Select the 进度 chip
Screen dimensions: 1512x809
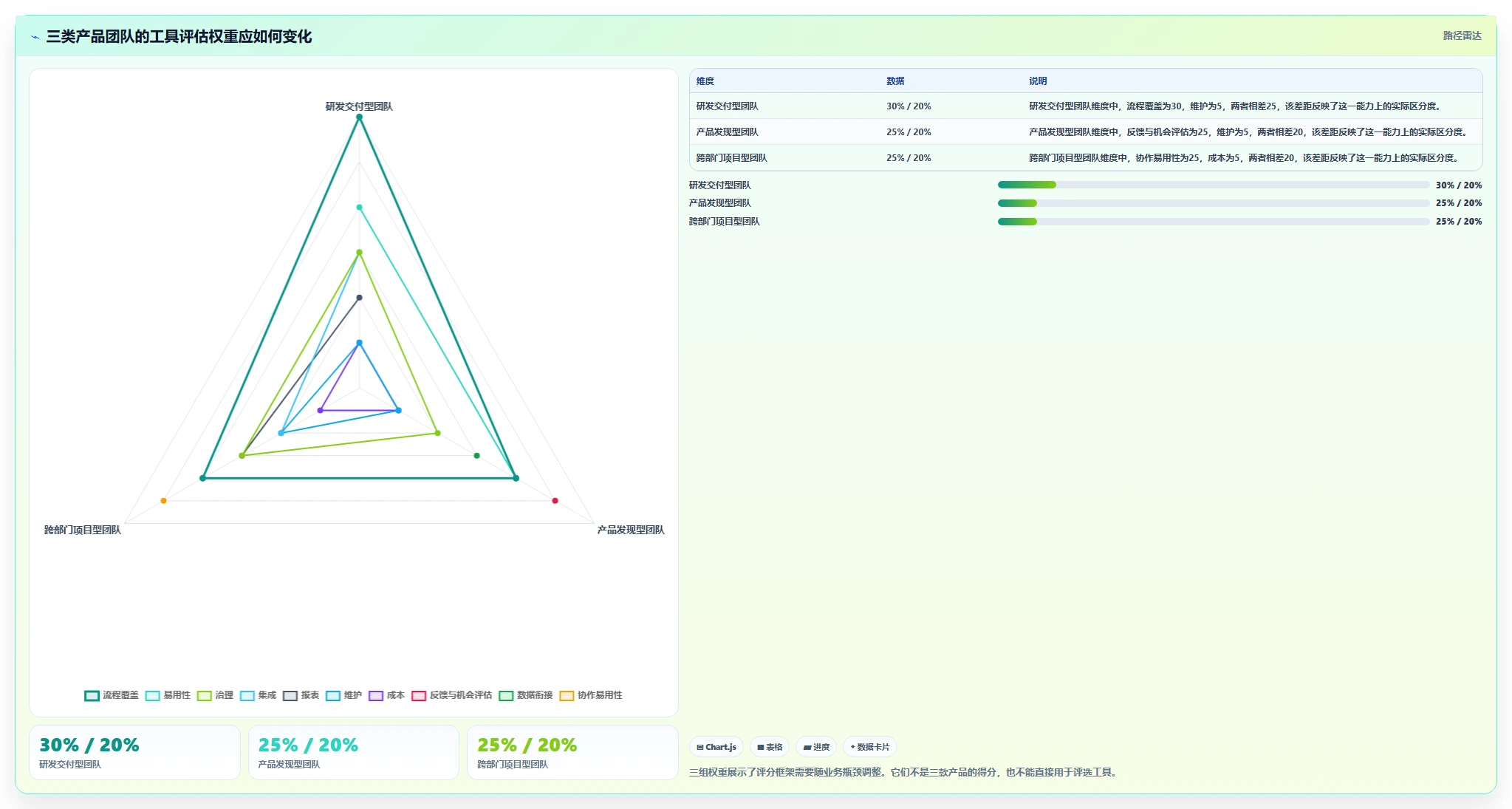tap(816, 747)
